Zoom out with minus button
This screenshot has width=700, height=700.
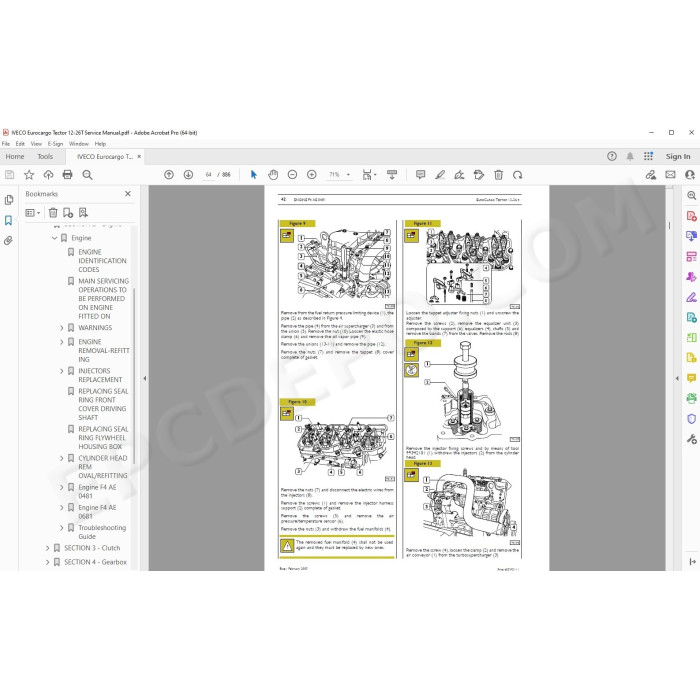click(x=292, y=175)
